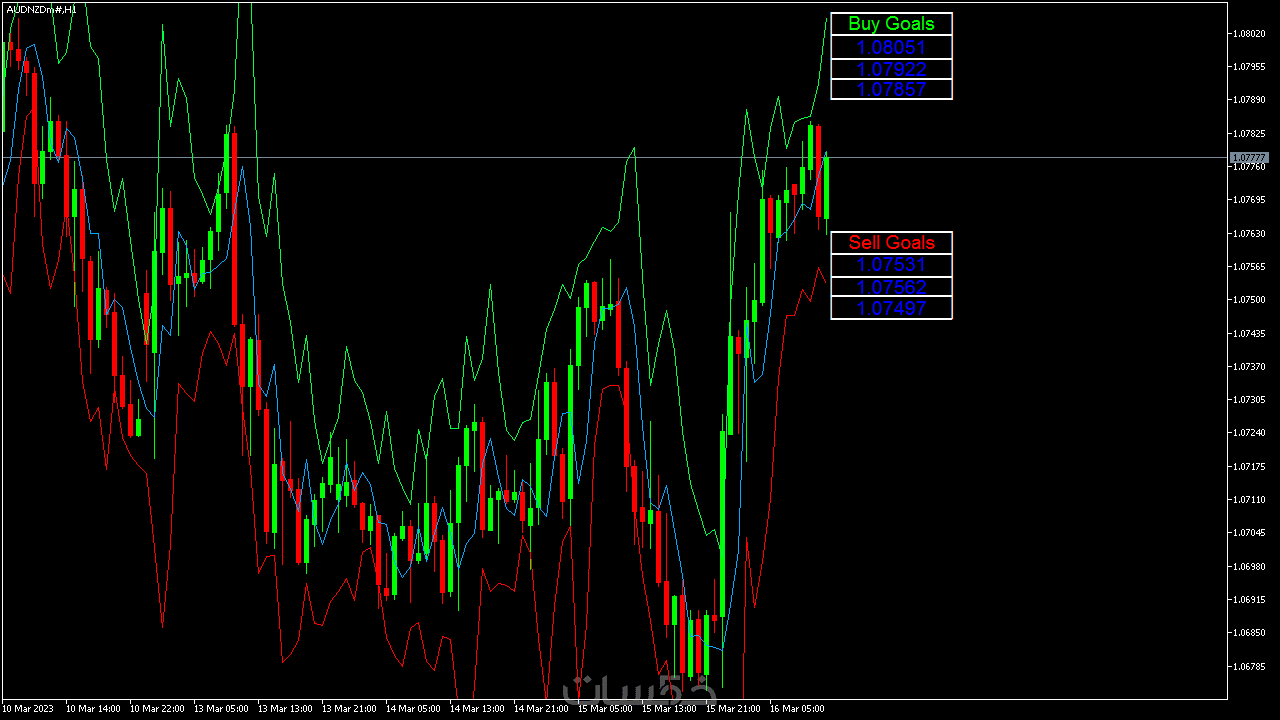
Task: Select time axis label 13 Mar 21:00
Action: pyautogui.click(x=350, y=709)
